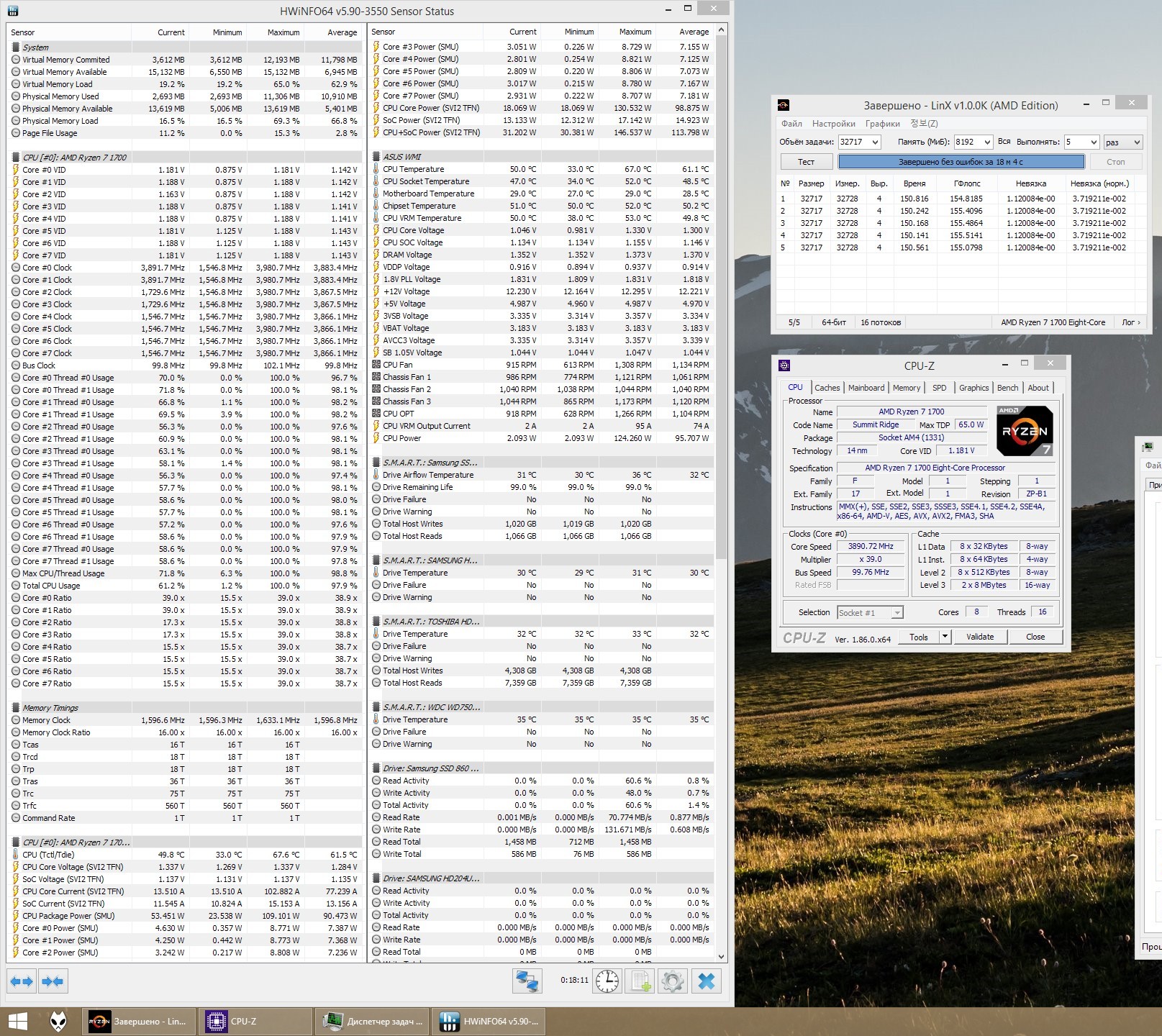This screenshot has height=1036, width=1162.
Task: Click the Вся memory button in LinX
Action: [1004, 142]
